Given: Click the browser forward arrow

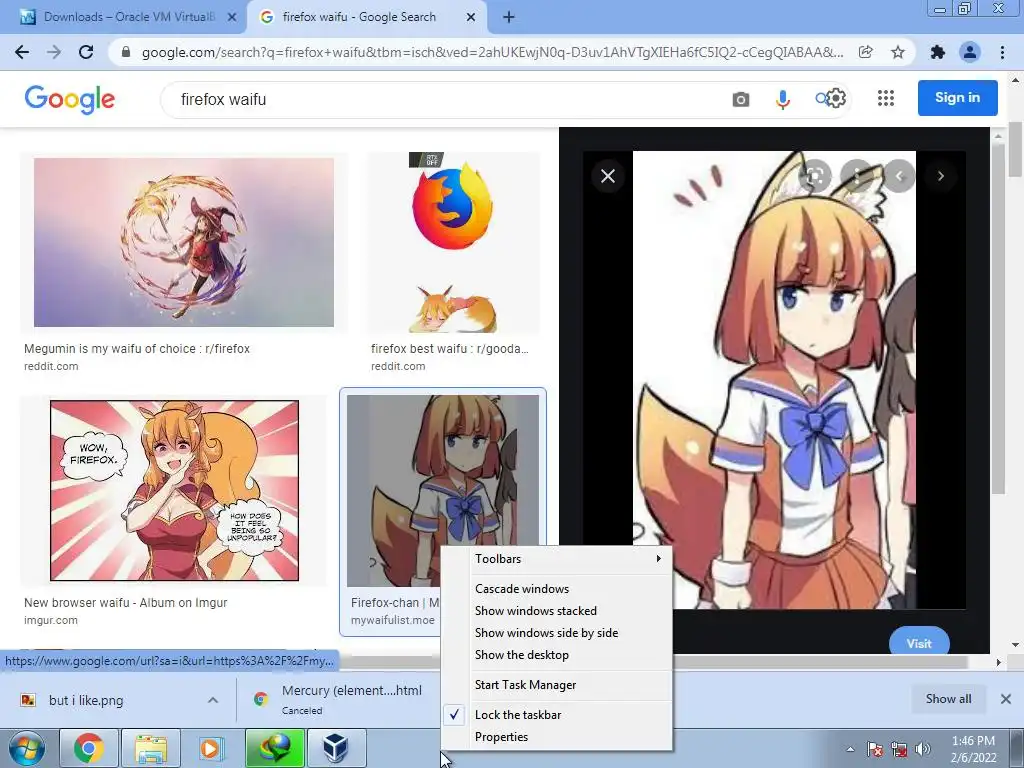Looking at the screenshot, I should [x=54, y=52].
